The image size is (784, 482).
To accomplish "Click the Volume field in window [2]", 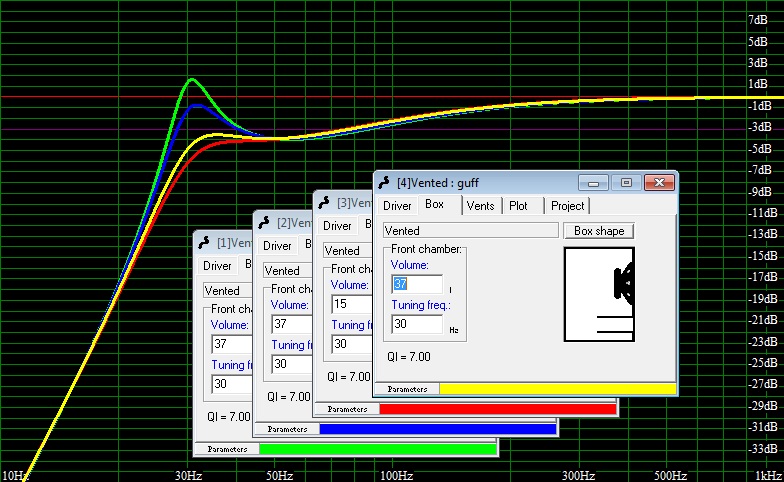I will (292, 324).
